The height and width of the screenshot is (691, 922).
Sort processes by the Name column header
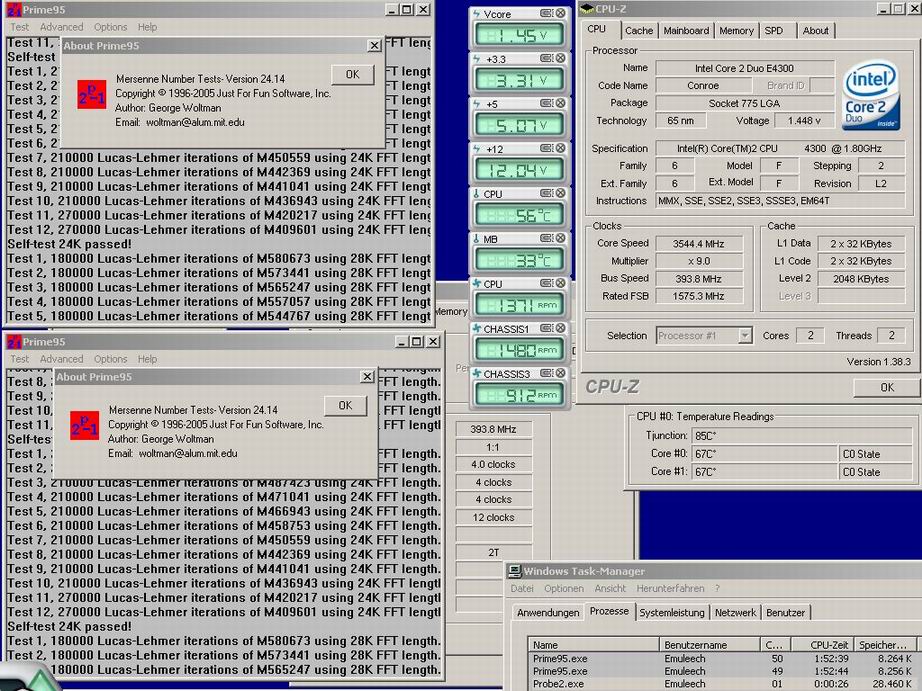pos(593,645)
